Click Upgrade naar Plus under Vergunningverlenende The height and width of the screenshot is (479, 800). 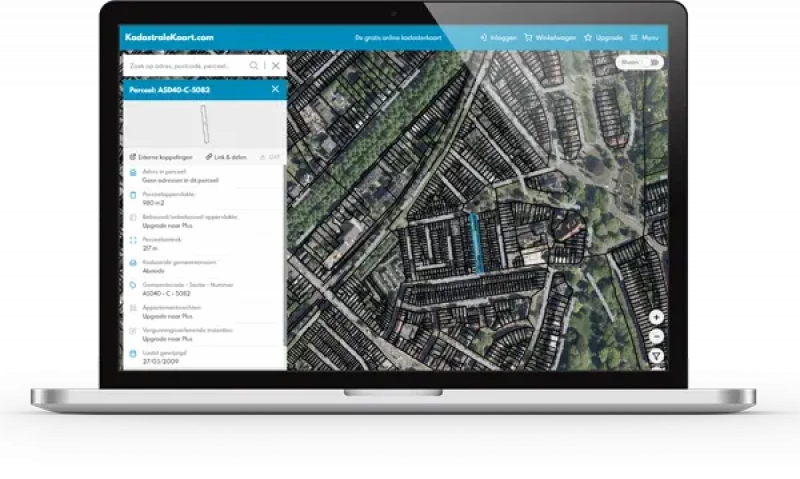click(167, 339)
